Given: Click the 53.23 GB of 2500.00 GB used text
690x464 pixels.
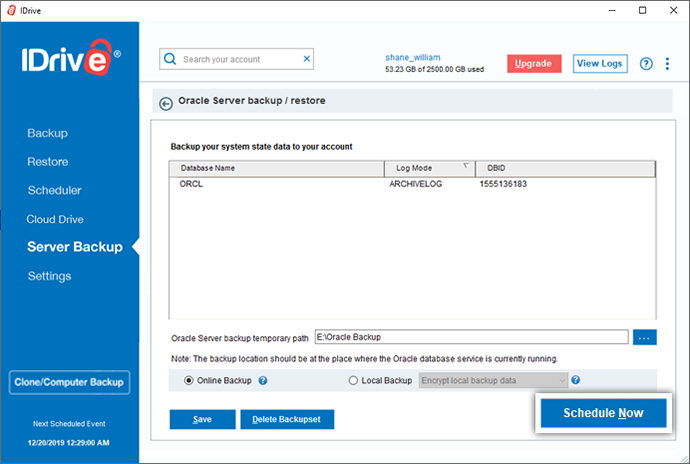Looking at the screenshot, I should click(434, 70).
